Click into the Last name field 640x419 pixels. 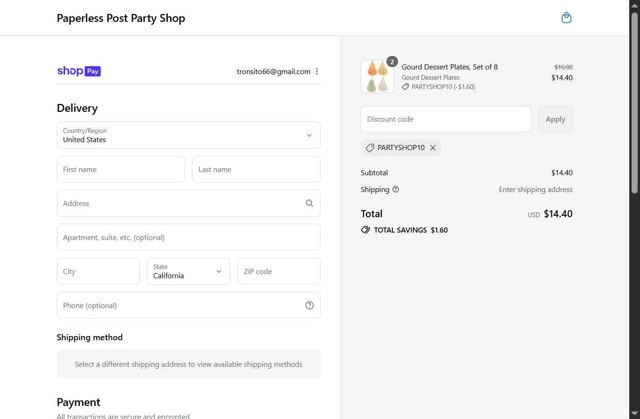pyautogui.click(x=256, y=169)
